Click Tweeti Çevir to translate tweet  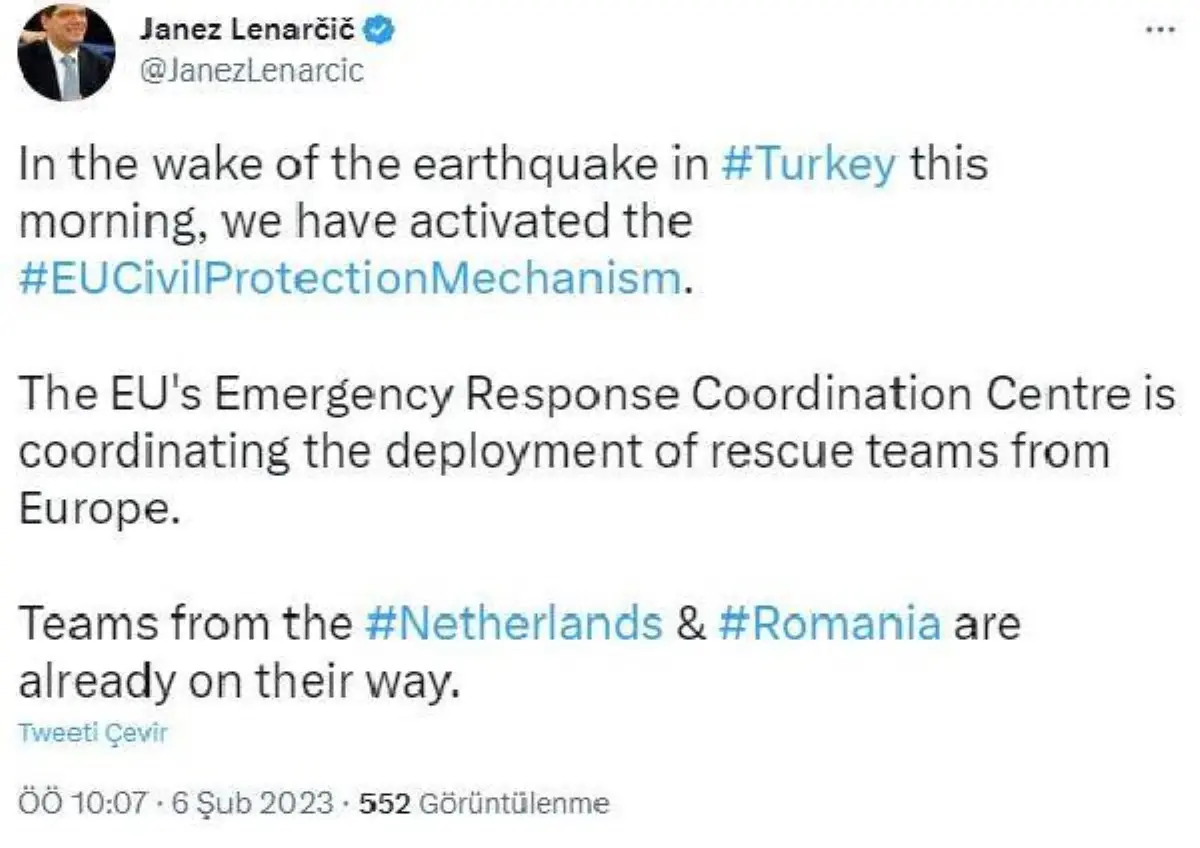pos(93,733)
